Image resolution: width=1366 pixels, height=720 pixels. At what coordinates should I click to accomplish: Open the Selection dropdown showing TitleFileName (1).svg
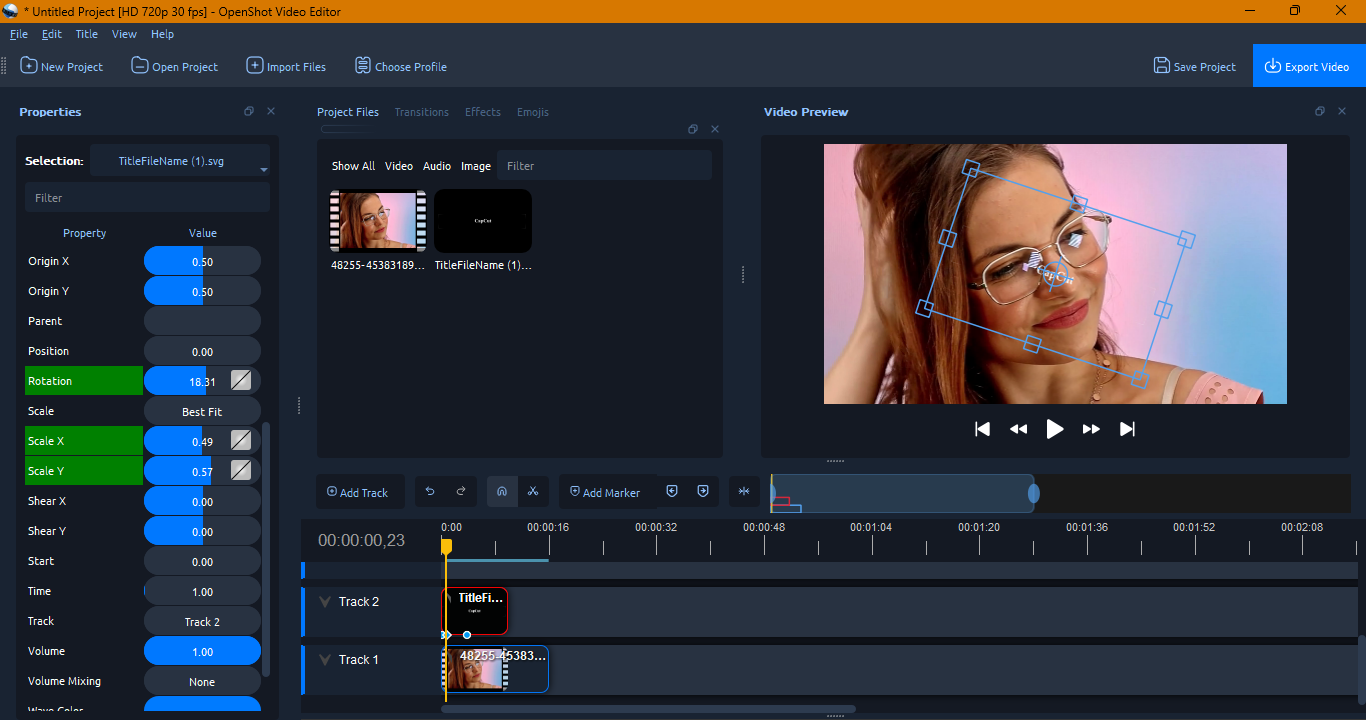[180, 159]
